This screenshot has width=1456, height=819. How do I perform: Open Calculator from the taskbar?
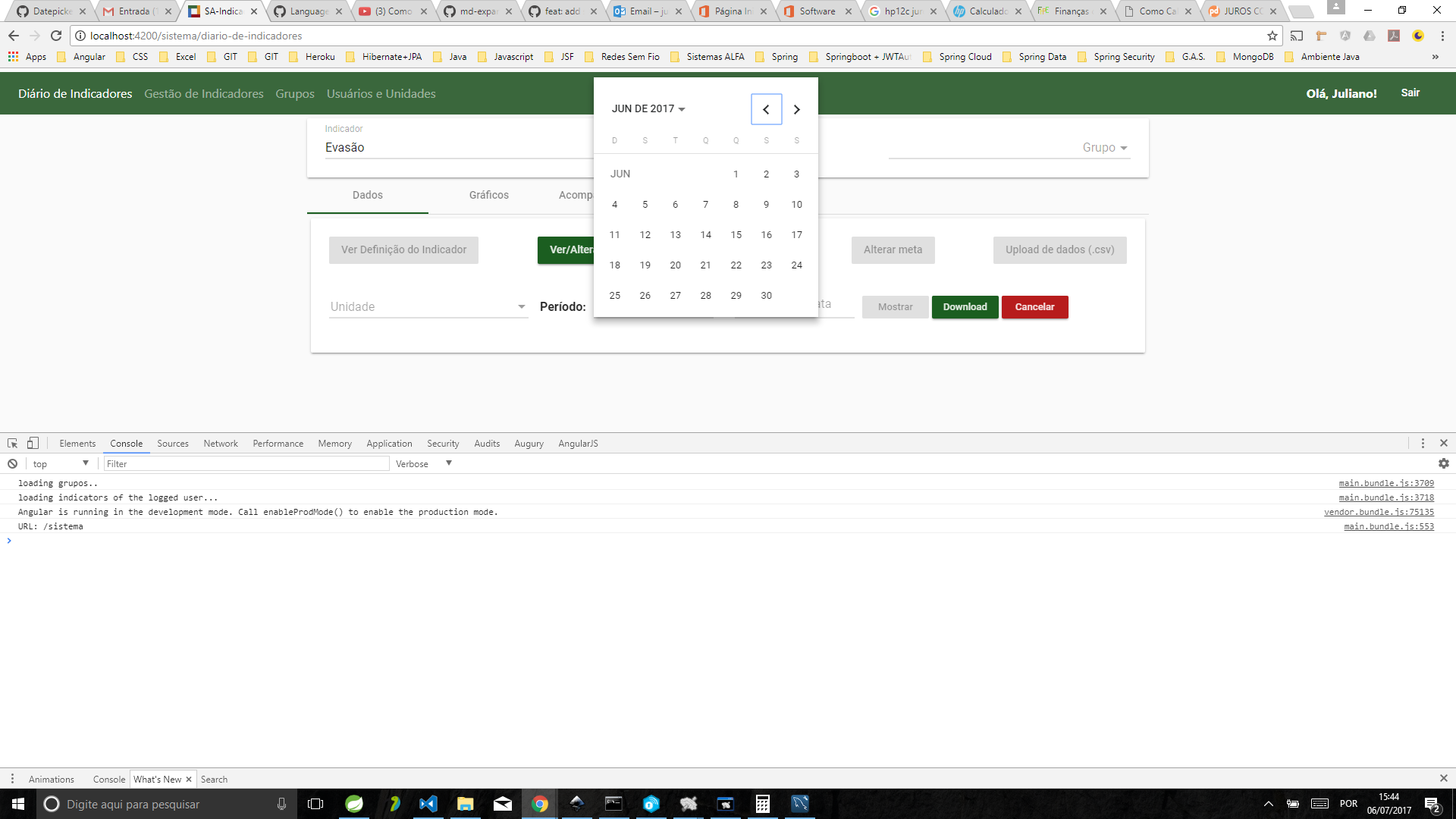click(x=763, y=804)
